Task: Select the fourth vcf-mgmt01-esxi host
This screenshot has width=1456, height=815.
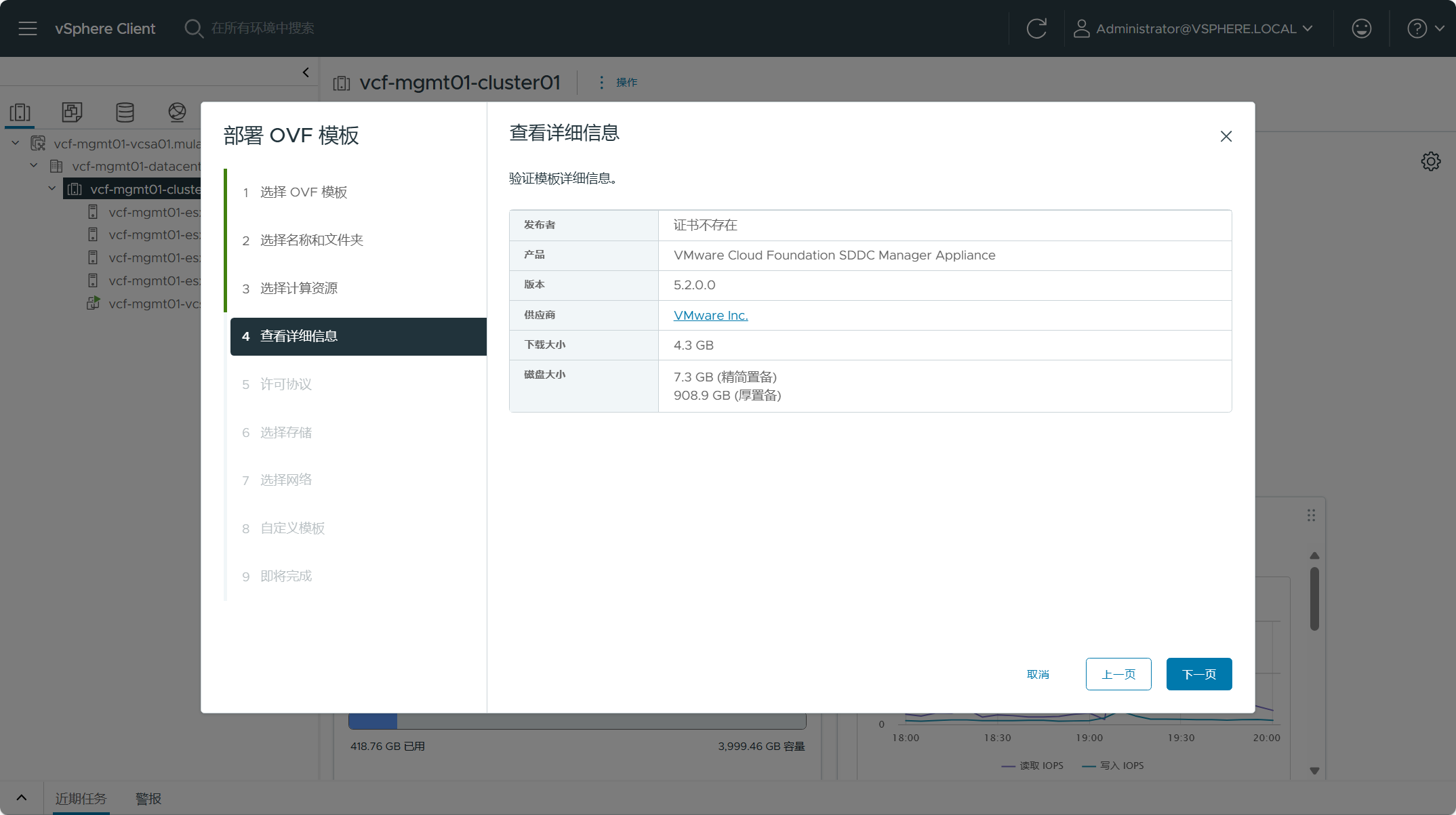Action: coord(144,280)
